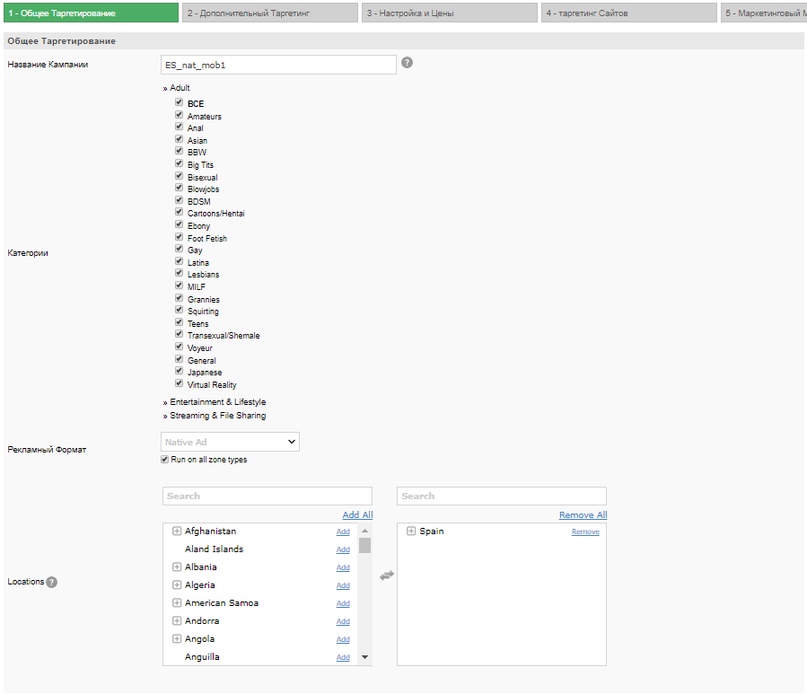This screenshot has width=807, height=694.
Task: Click the Locations help question icon
Action: pos(51,582)
